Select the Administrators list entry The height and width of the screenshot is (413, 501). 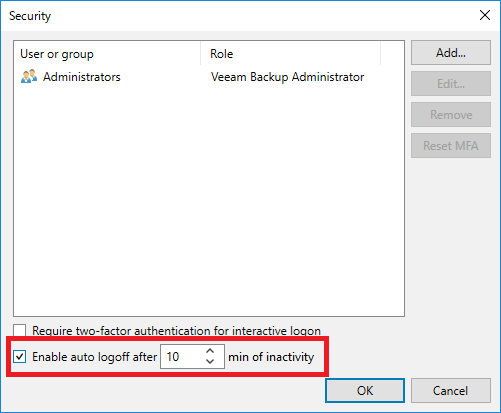coord(82,77)
